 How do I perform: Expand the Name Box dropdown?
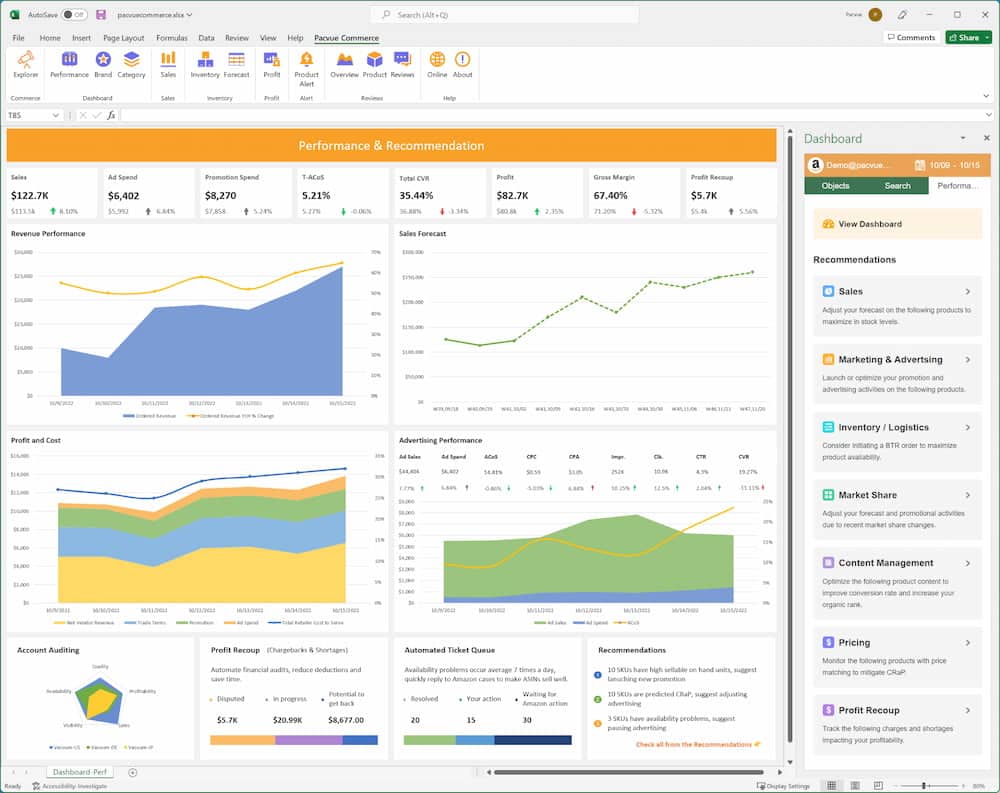coord(57,115)
